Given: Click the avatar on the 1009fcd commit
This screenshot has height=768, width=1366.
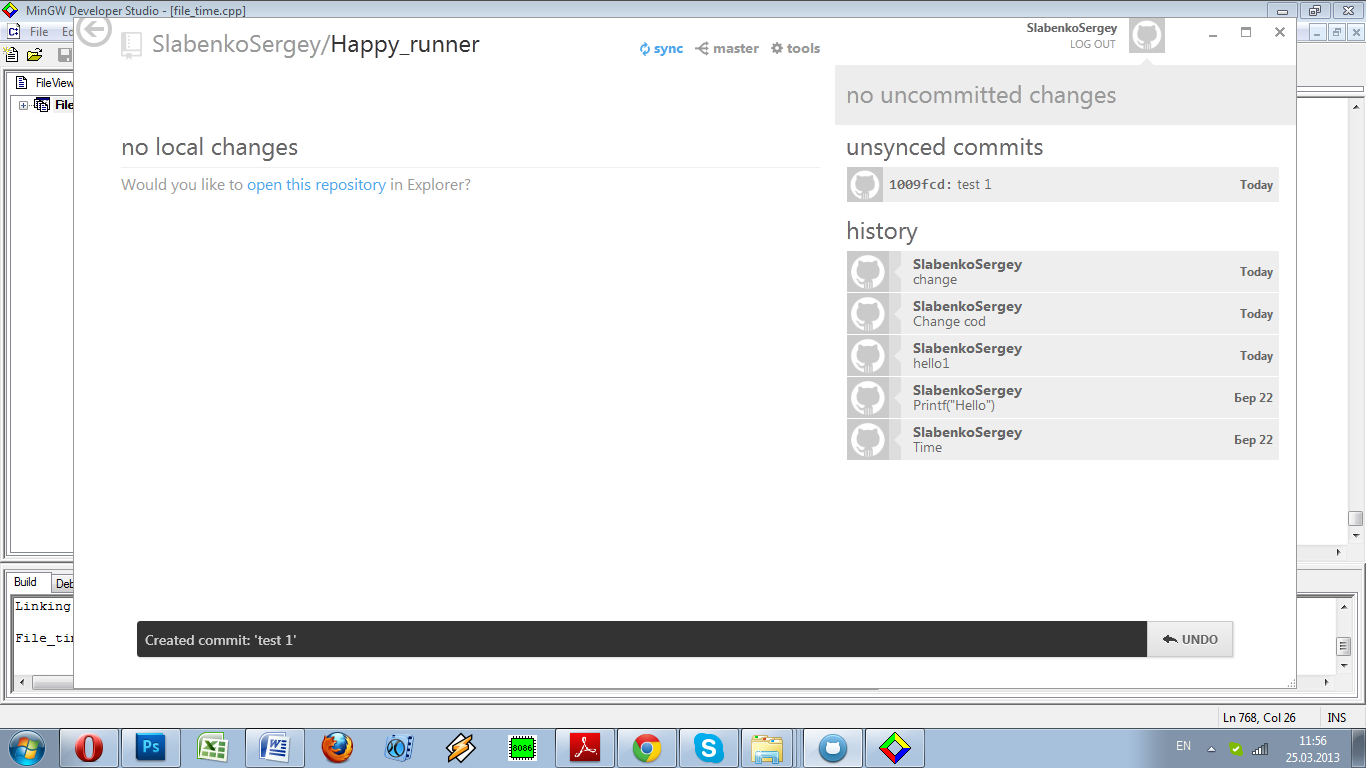Looking at the screenshot, I should [865, 185].
